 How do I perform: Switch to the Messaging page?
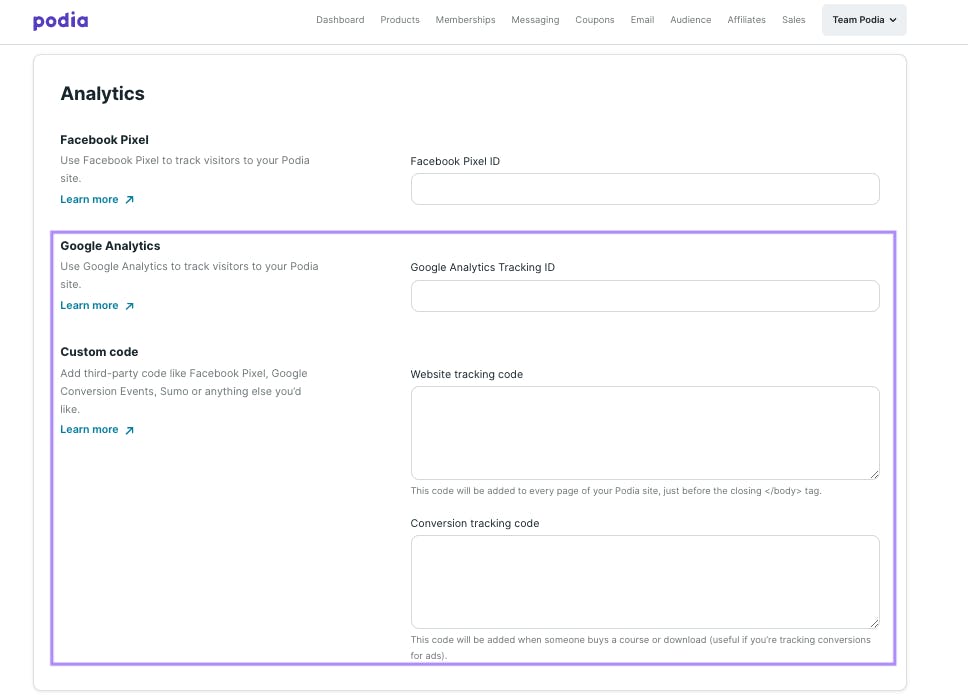pyautogui.click(x=535, y=20)
